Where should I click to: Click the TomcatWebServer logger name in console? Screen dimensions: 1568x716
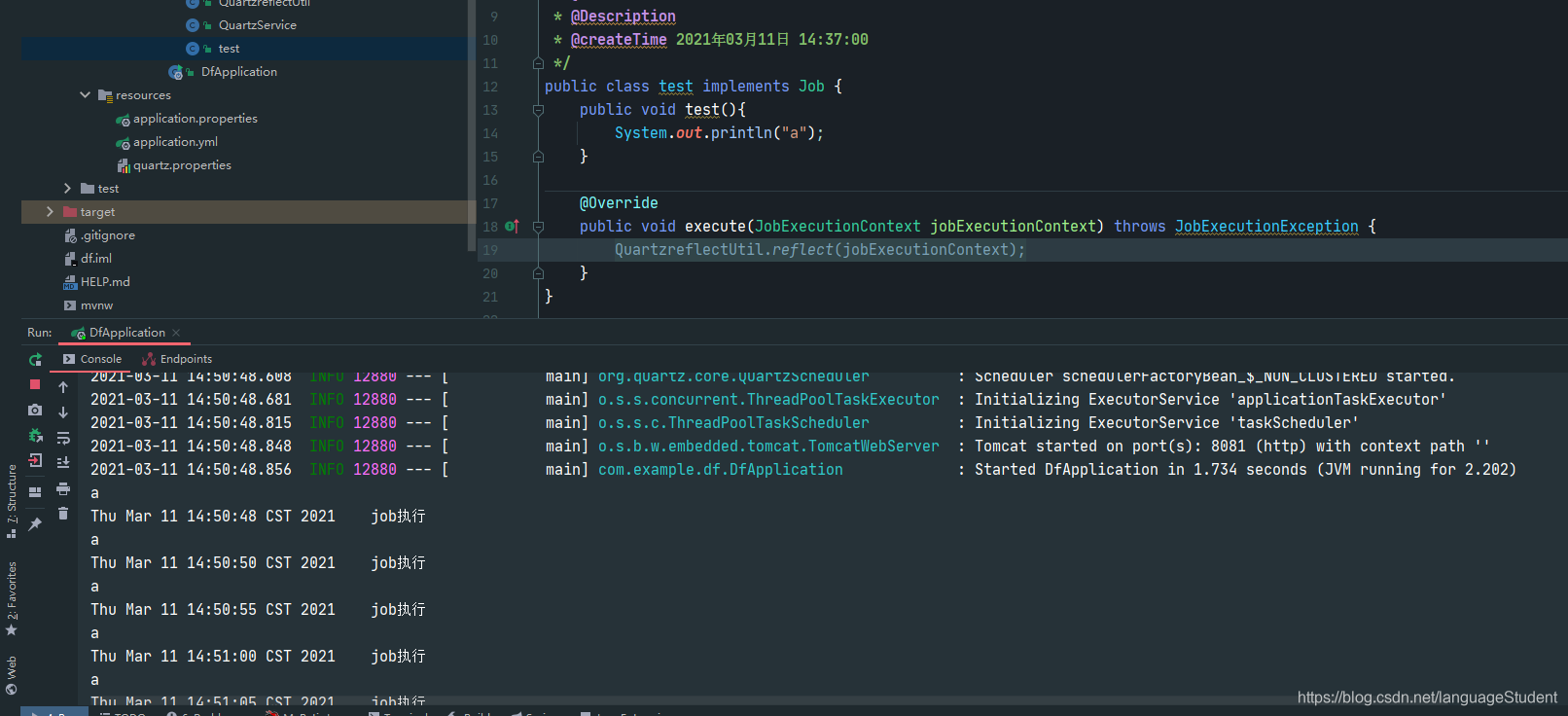[768, 447]
